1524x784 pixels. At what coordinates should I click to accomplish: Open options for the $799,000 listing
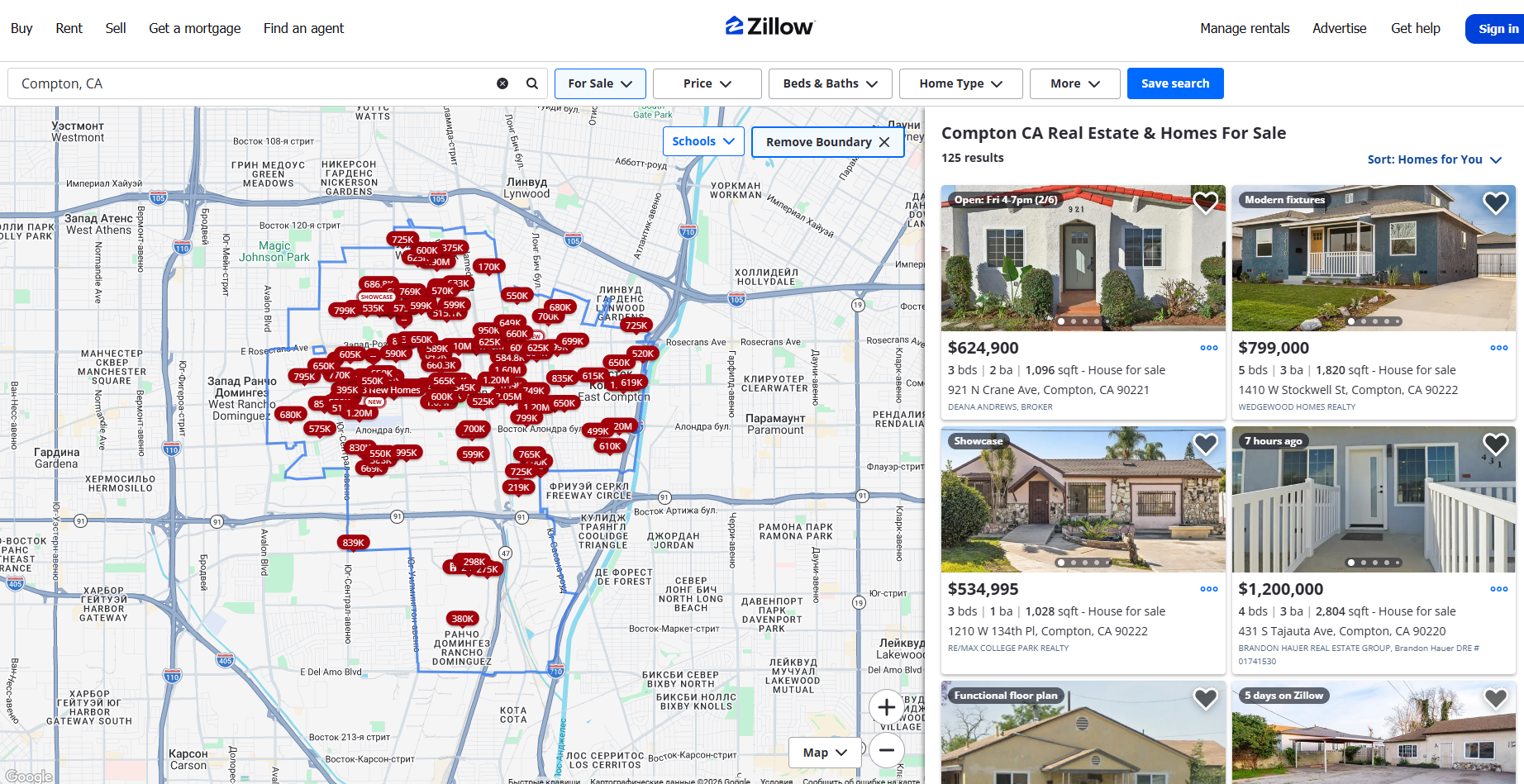[x=1499, y=348]
